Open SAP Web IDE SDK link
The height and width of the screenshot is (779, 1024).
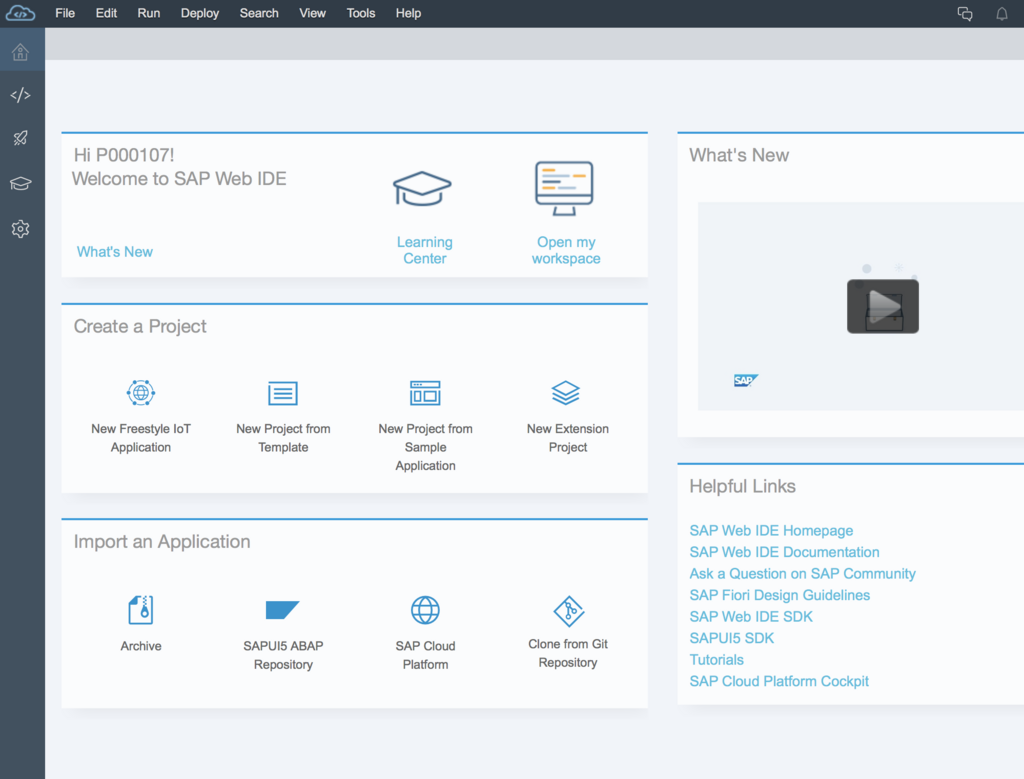pos(751,616)
